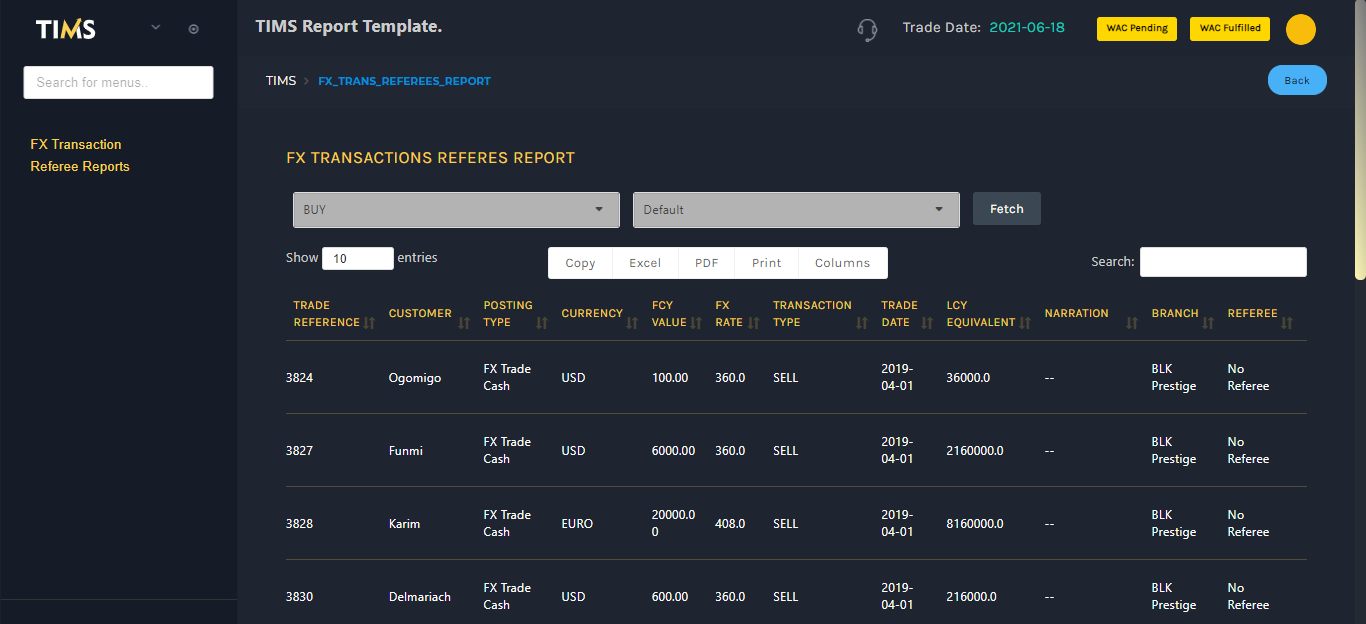Screen dimensions: 1366x624
Task: Click FX rate 408.0
Action: (730, 524)
